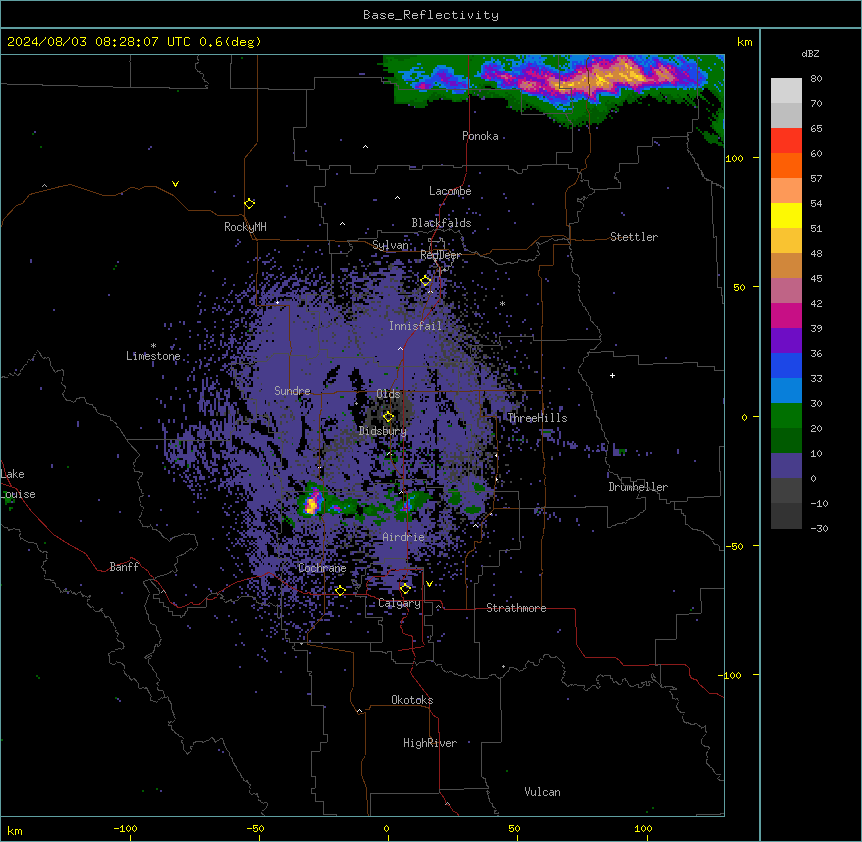Click the Sylvan label
This screenshot has width=862, height=842.
coord(390,245)
